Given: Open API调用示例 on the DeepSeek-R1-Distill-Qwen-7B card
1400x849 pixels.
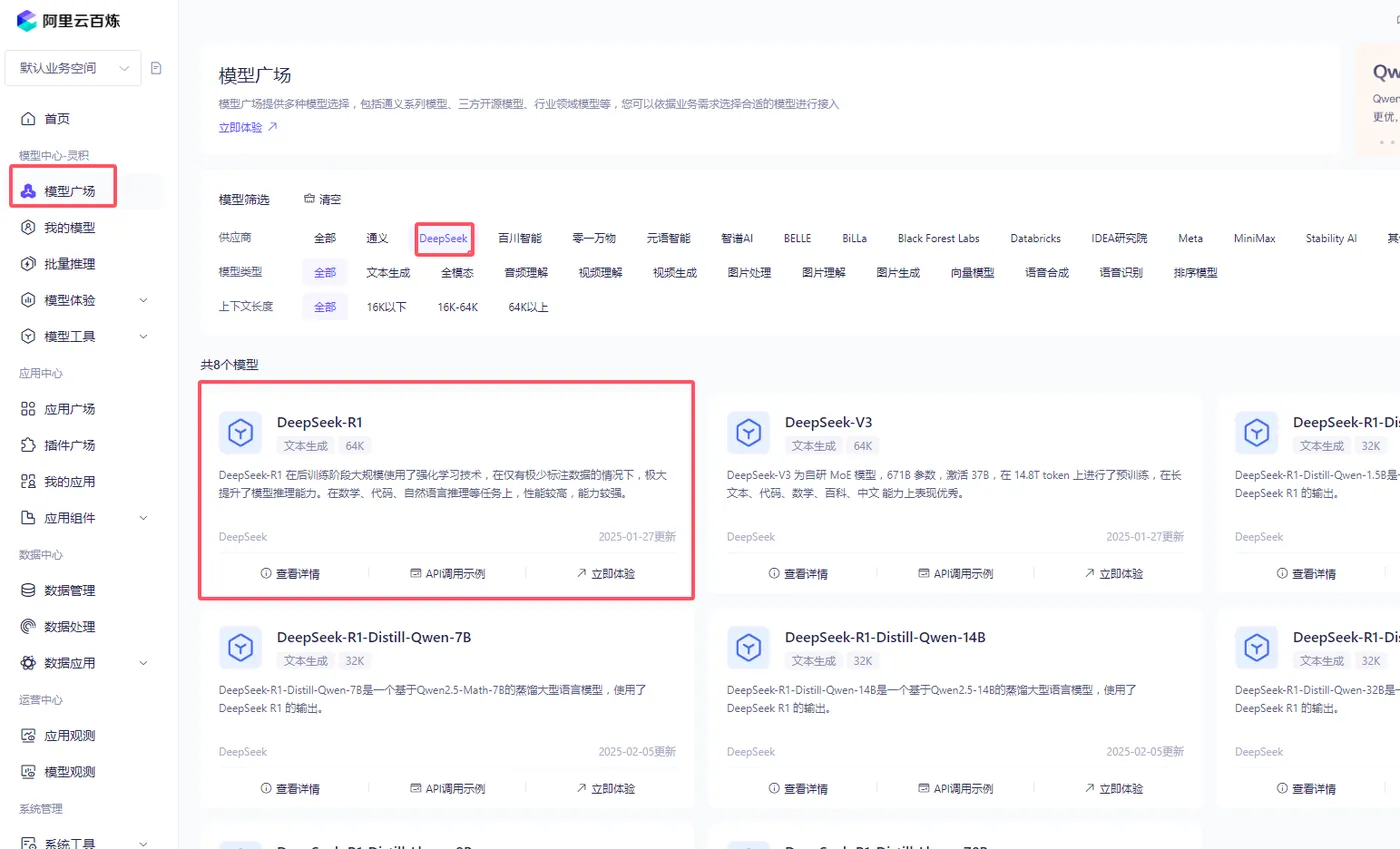Looking at the screenshot, I should [448, 789].
